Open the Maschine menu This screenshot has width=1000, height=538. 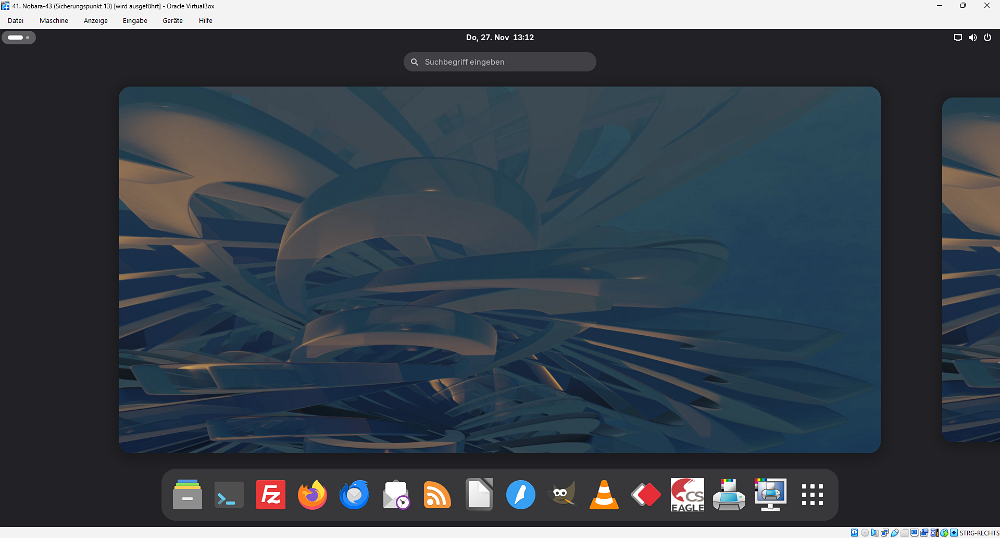pyautogui.click(x=54, y=20)
